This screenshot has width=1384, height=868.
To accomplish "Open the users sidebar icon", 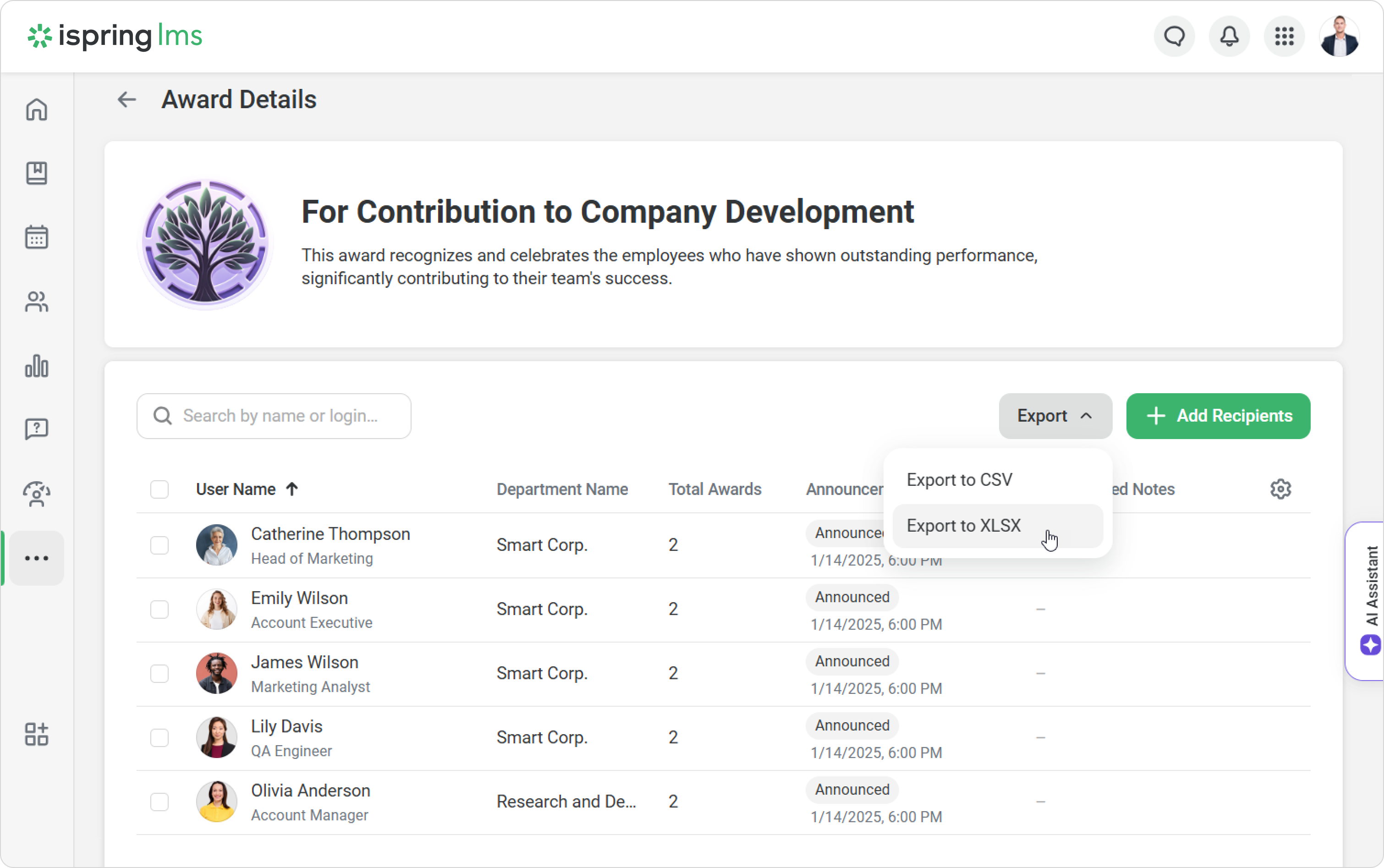I will pyautogui.click(x=36, y=302).
